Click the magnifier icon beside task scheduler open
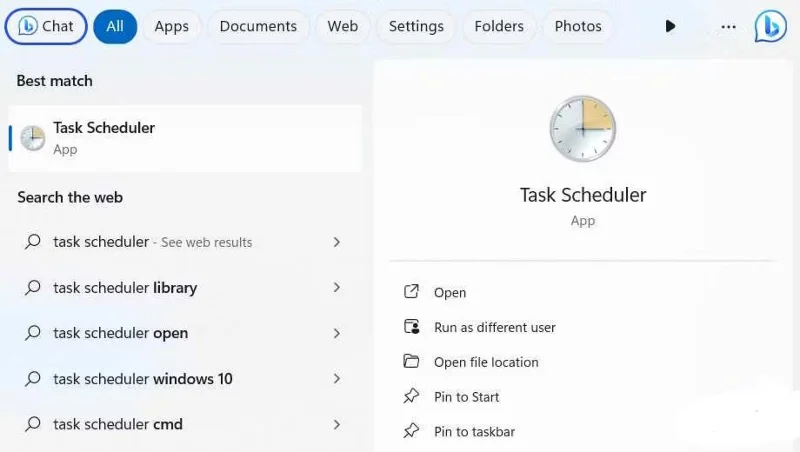 (x=33, y=333)
